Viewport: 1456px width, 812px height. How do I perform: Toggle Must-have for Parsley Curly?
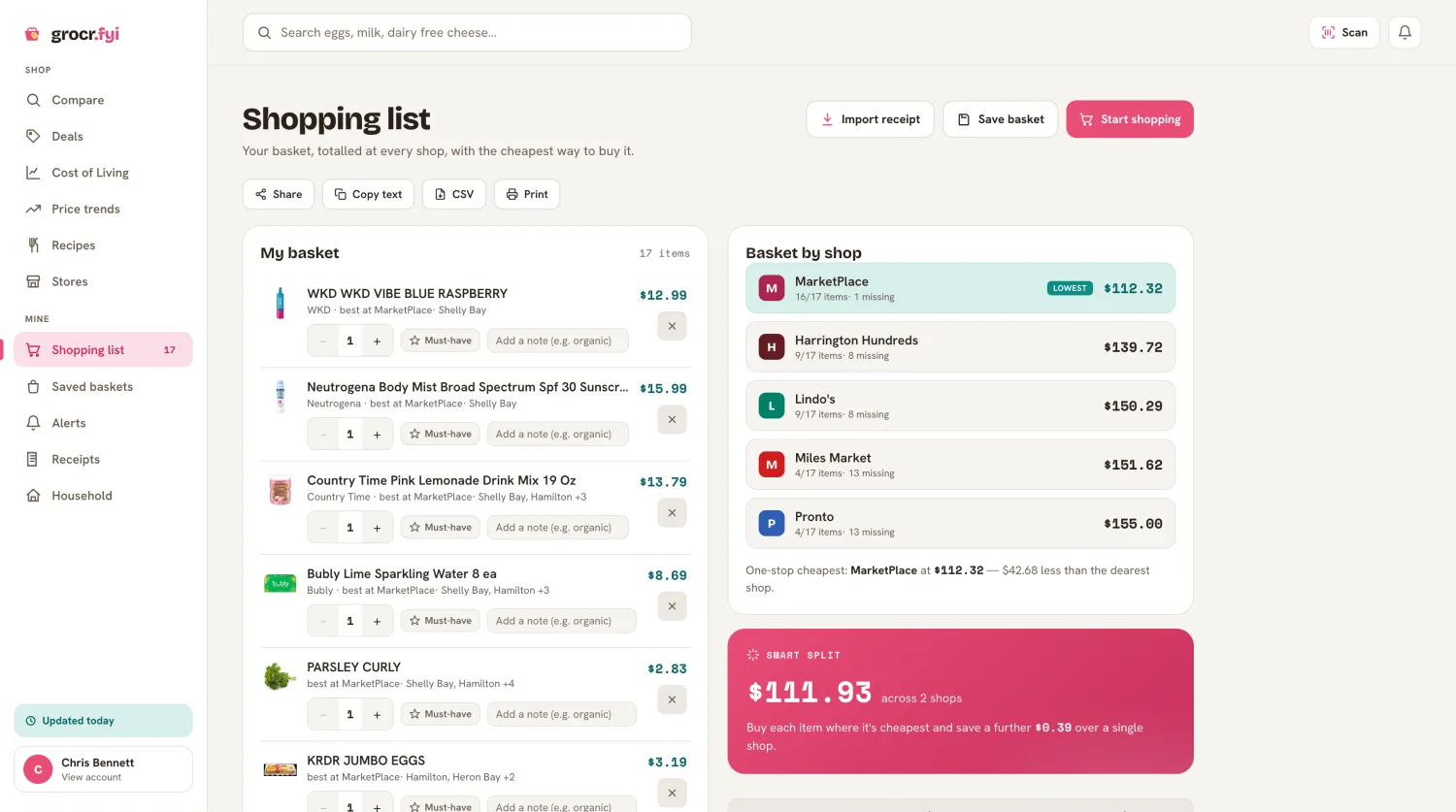(441, 714)
